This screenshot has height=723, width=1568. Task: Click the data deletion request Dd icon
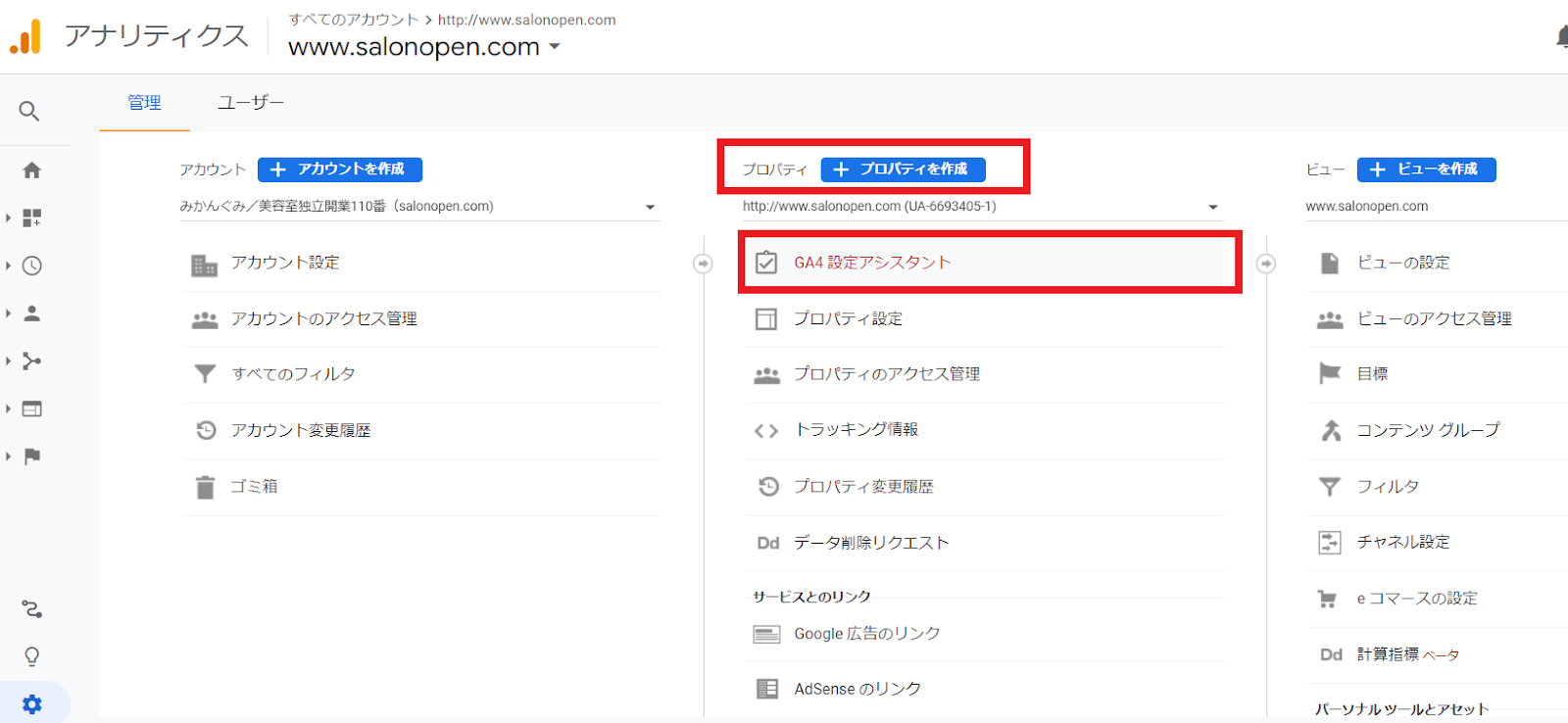pos(768,543)
